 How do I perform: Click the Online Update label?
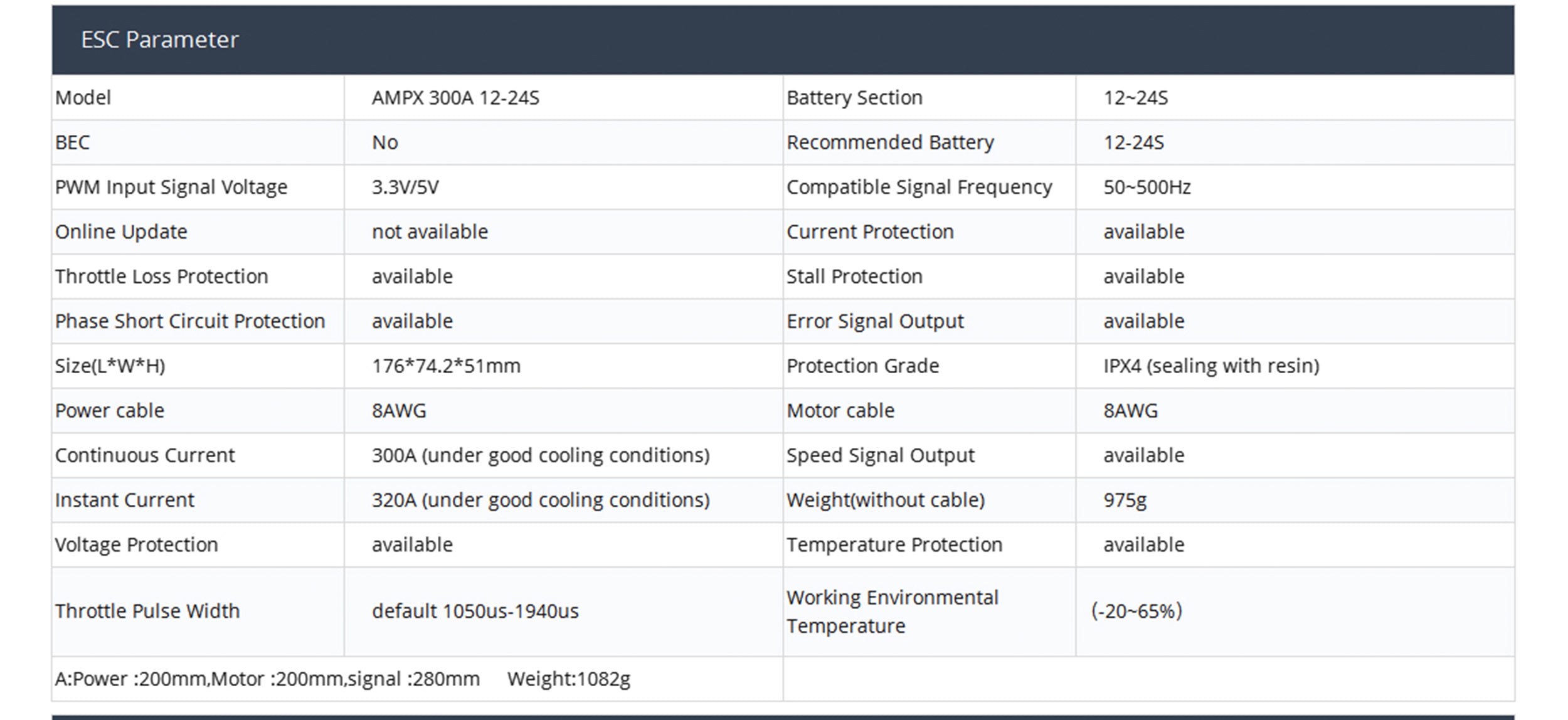tap(121, 232)
